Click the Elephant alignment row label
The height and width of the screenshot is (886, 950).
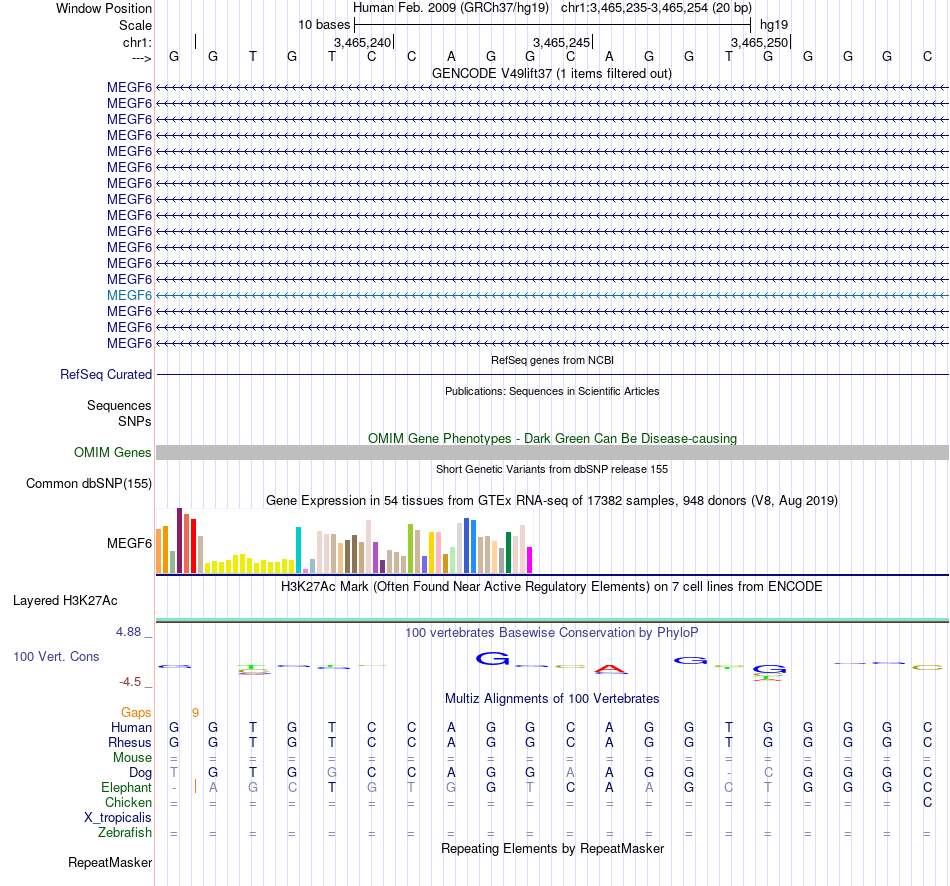pyautogui.click(x=127, y=788)
